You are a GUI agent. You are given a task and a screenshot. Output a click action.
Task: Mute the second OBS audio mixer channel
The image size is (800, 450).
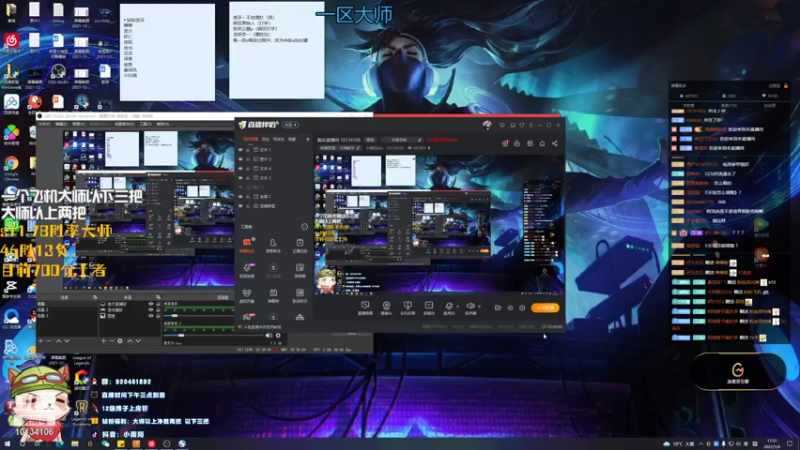[x=269, y=335]
